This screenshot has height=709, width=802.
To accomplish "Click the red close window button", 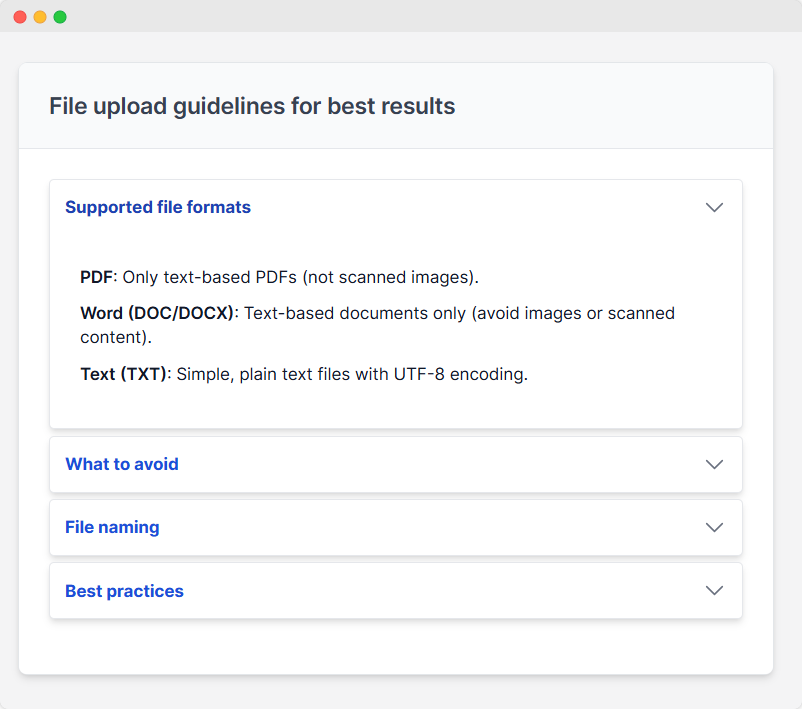I will click(x=20, y=17).
